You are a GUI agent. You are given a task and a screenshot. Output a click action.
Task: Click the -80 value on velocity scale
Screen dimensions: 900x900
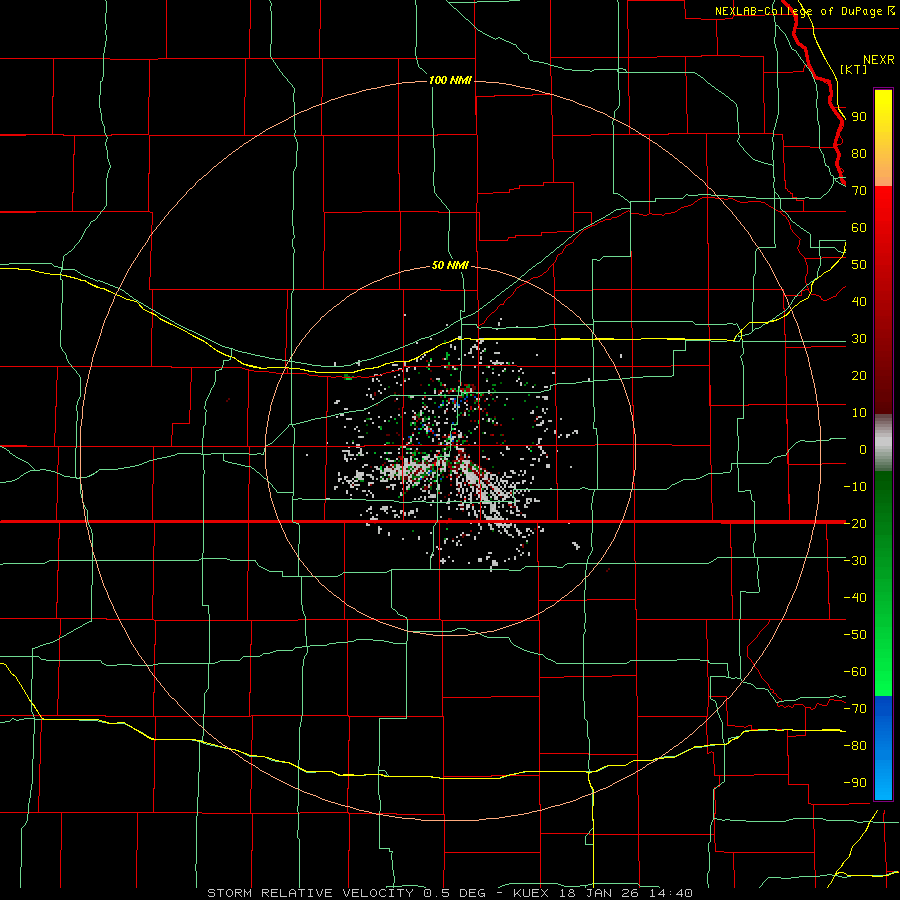[855, 746]
